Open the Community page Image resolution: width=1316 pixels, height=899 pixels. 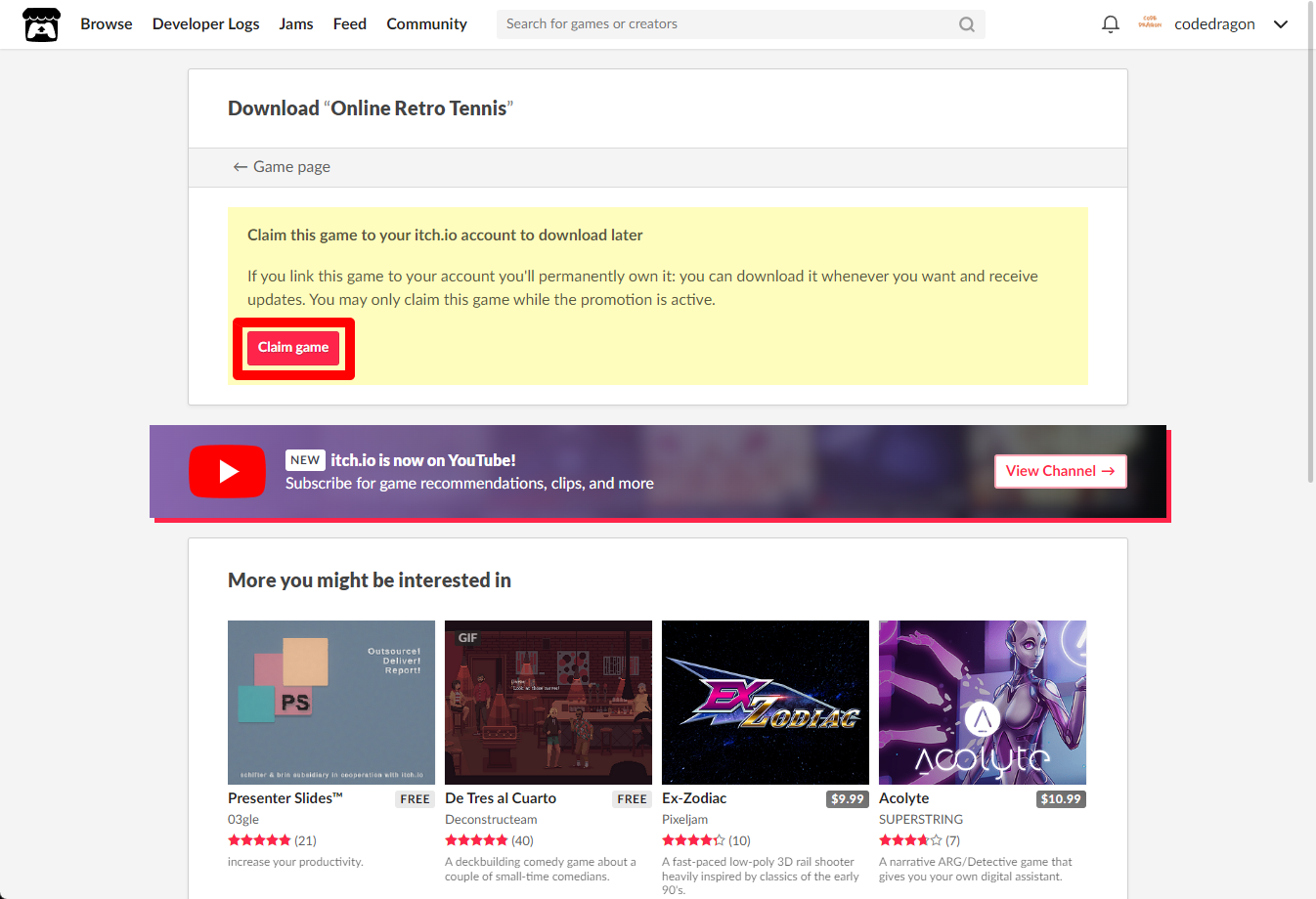[x=426, y=24]
